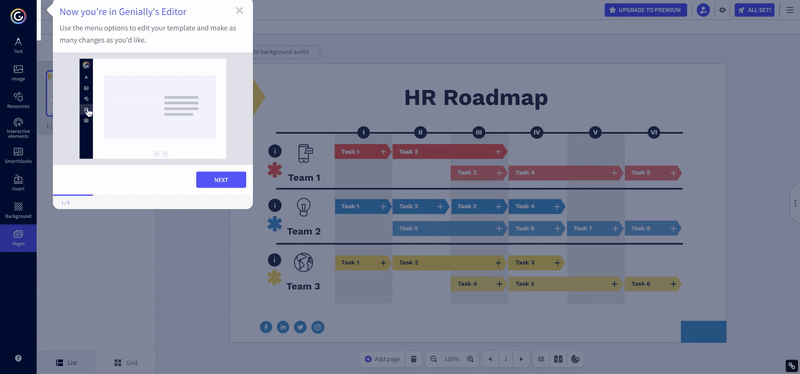
Task: Zoom in with plus magnifier
Action: [x=470, y=359]
